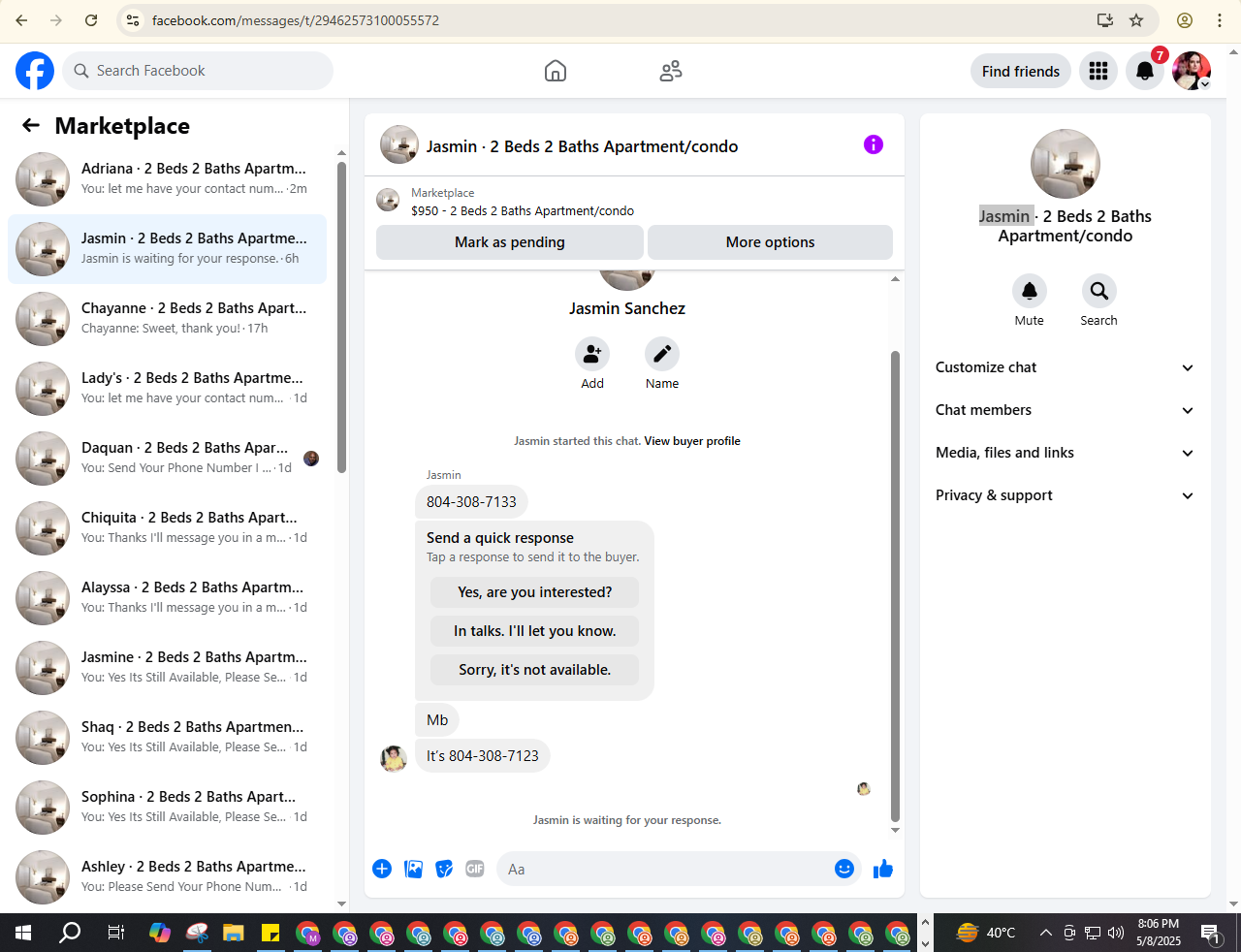Send quick response 'In talks. I'll let you know.'
This screenshot has width=1241, height=952.
pos(535,631)
